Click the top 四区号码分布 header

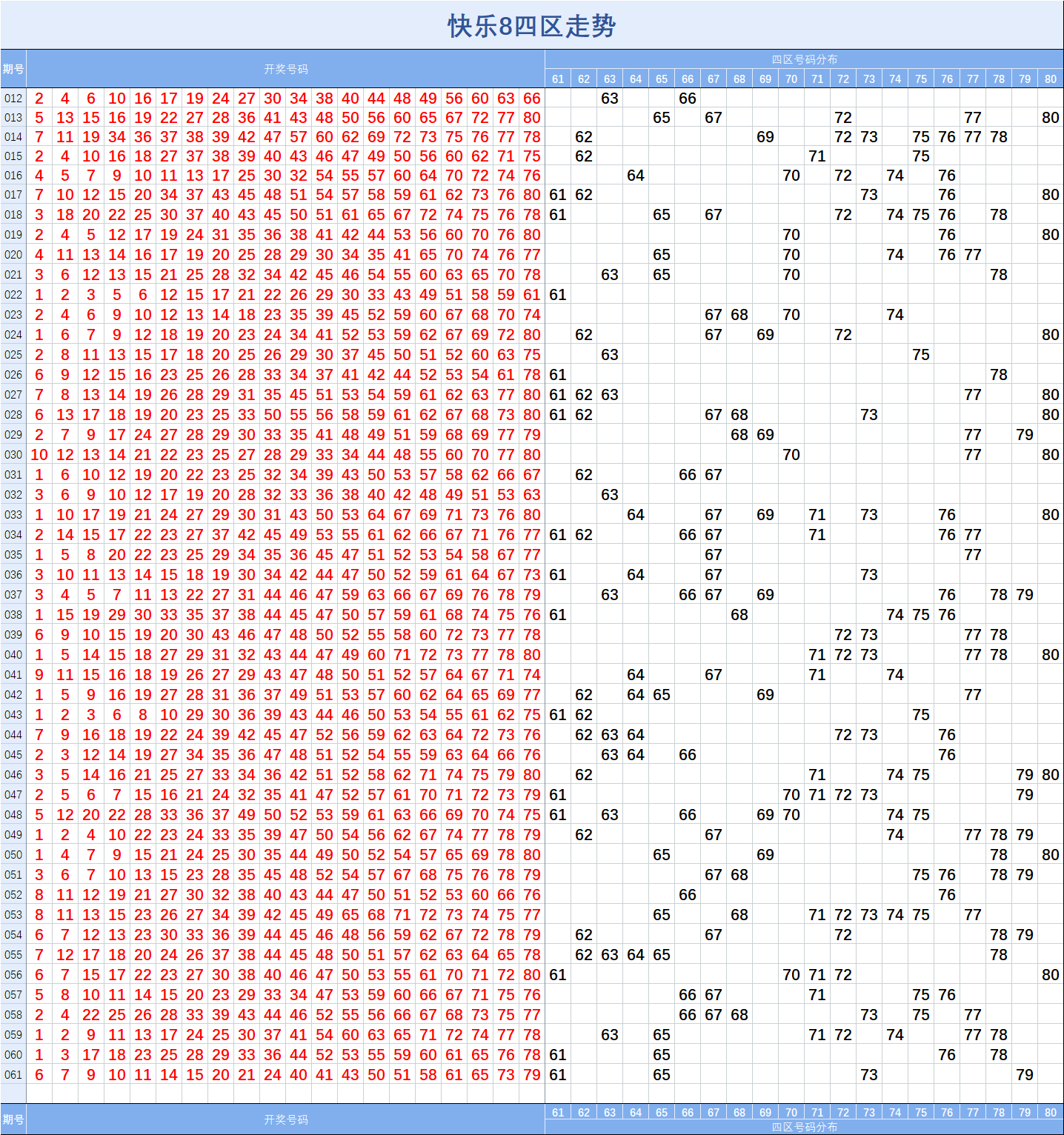tap(805, 59)
